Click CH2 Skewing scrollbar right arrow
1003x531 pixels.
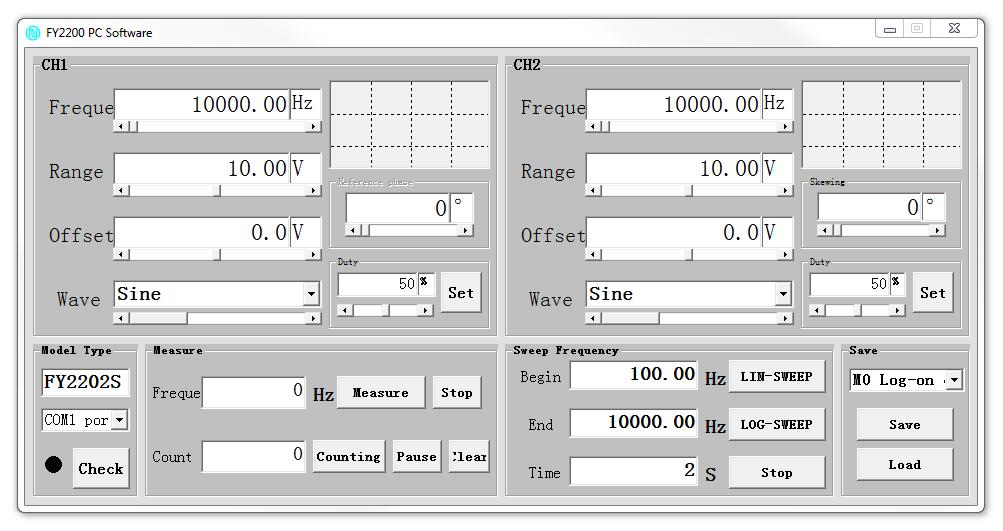(938, 230)
